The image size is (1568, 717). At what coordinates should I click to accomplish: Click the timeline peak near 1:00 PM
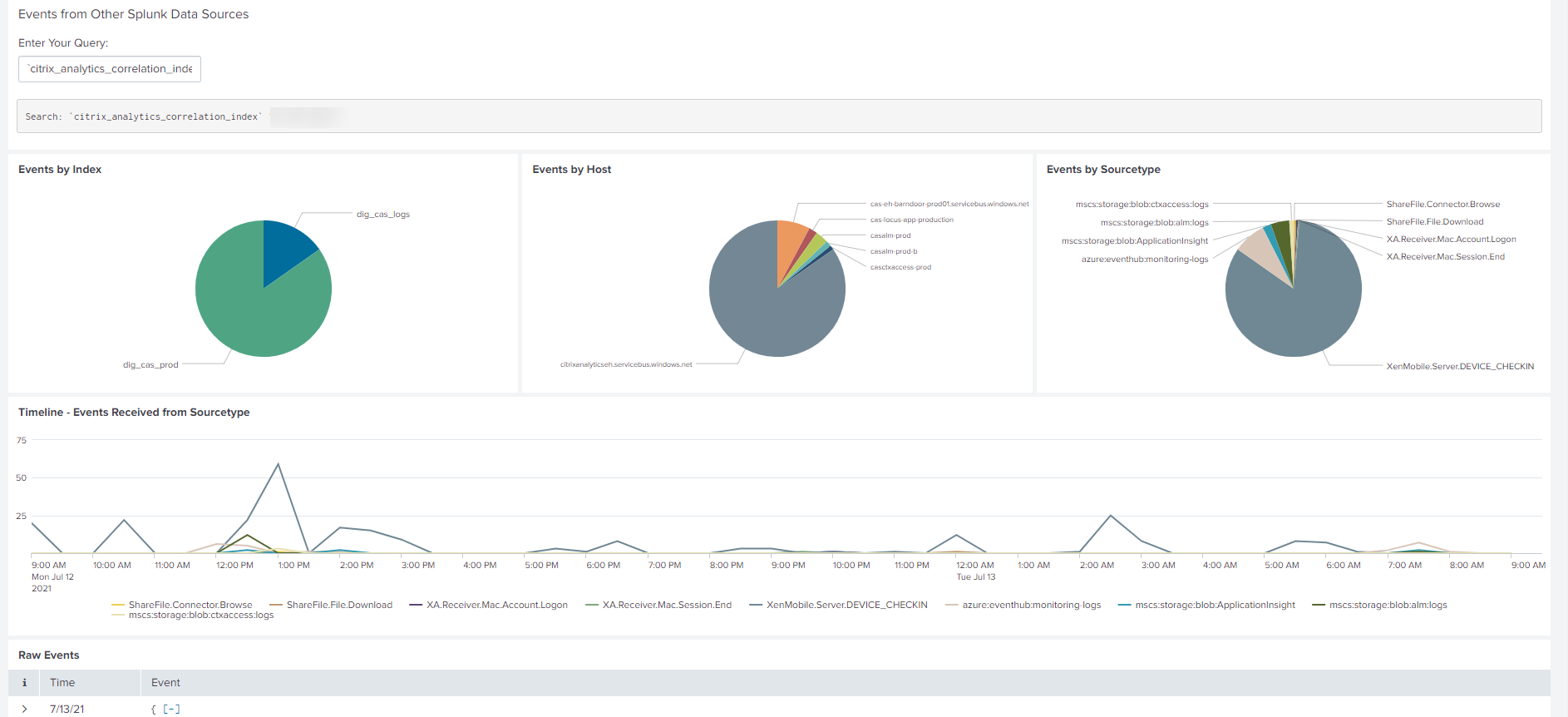pos(278,464)
